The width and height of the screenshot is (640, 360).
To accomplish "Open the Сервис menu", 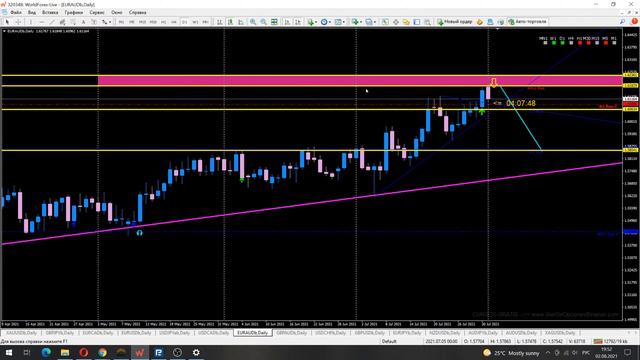I will click(x=97, y=12).
